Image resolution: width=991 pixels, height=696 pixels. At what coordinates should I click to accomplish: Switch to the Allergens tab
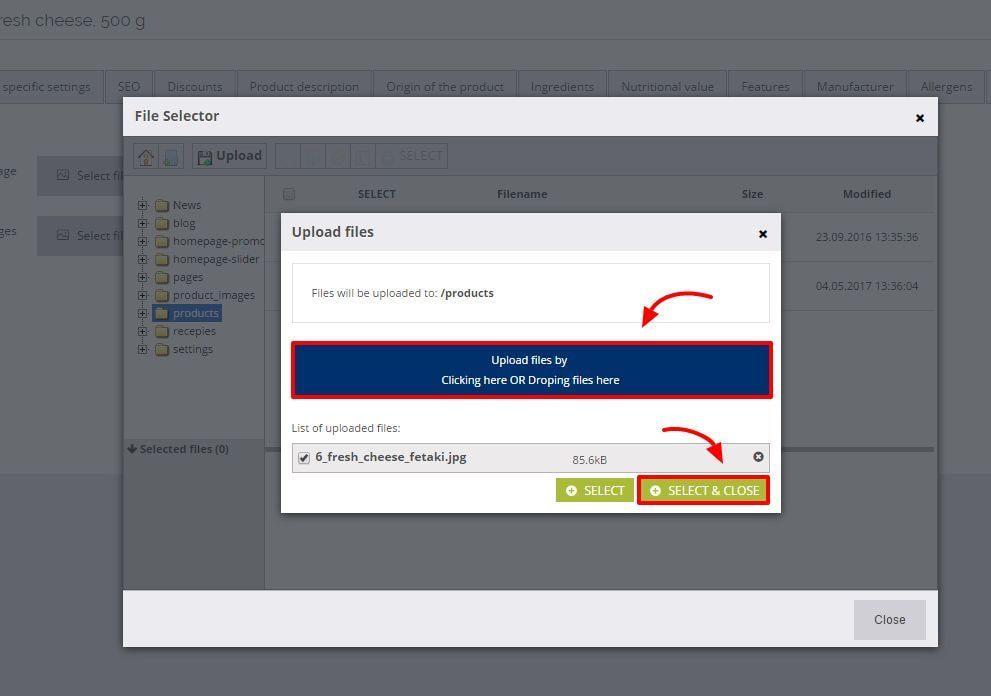pyautogui.click(x=946, y=87)
